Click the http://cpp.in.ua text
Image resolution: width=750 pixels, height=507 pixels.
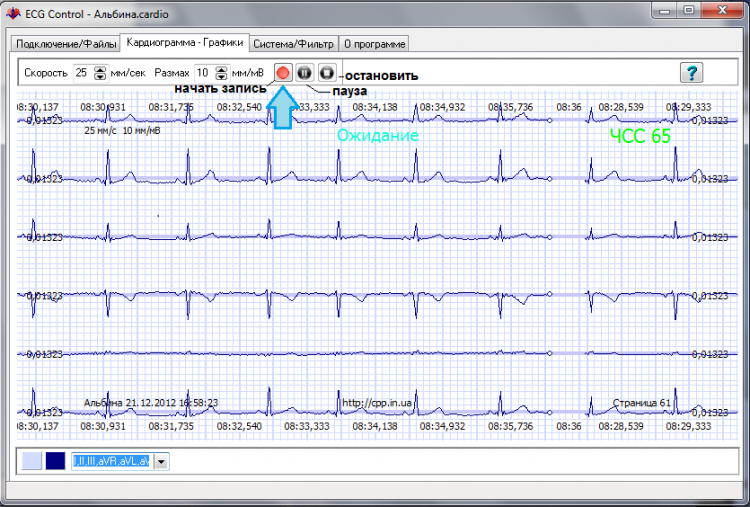click(x=377, y=403)
